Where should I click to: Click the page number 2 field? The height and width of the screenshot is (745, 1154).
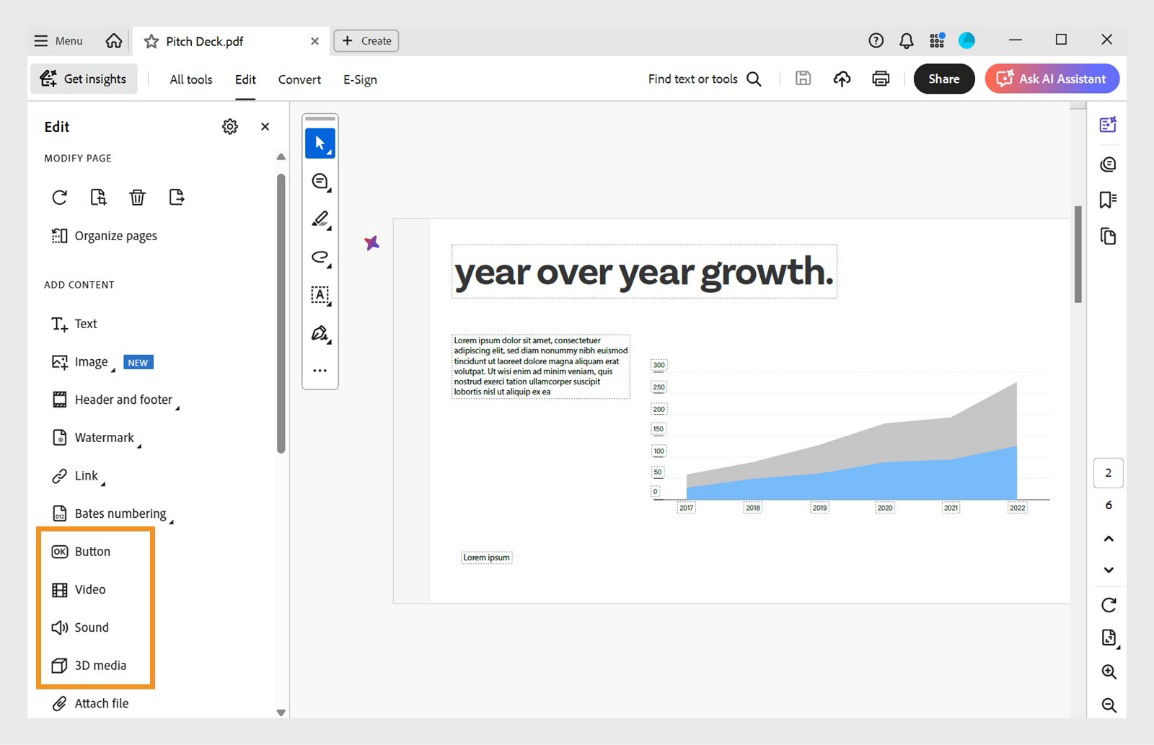[x=1108, y=473]
